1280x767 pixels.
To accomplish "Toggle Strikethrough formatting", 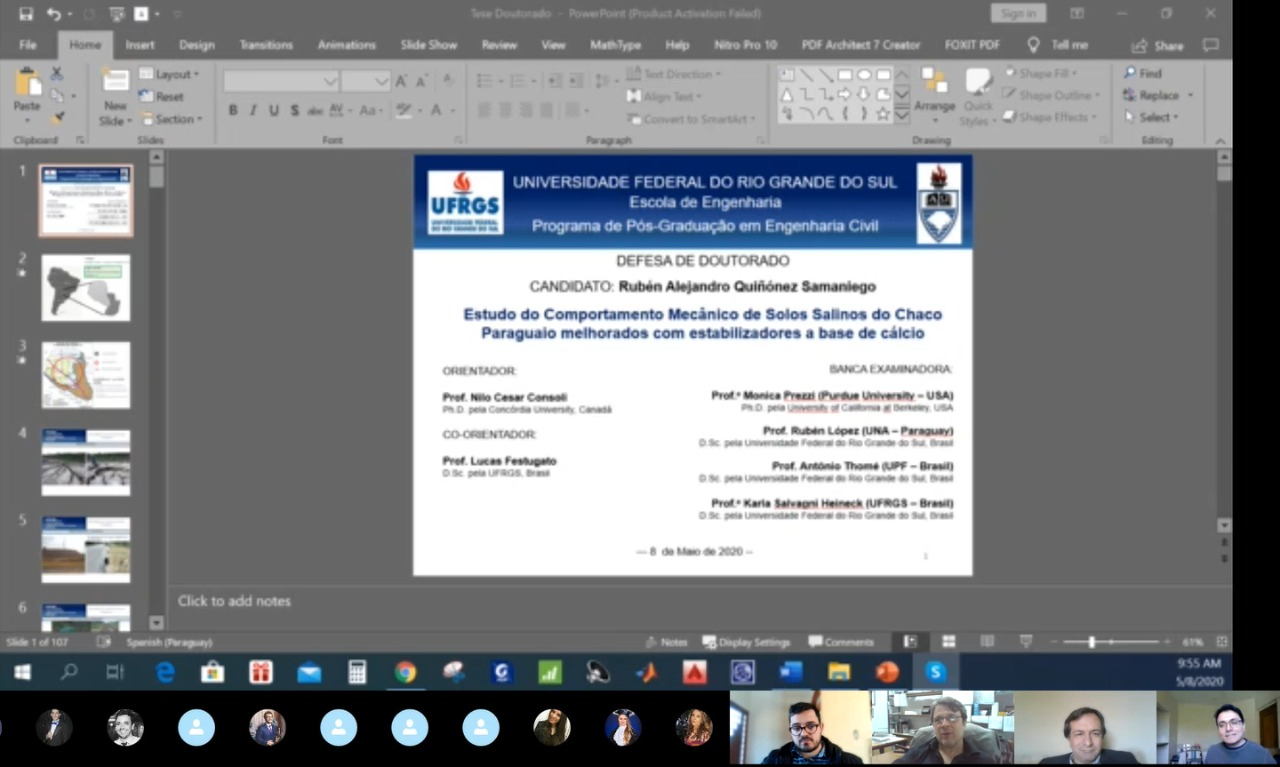I will pyautogui.click(x=315, y=110).
